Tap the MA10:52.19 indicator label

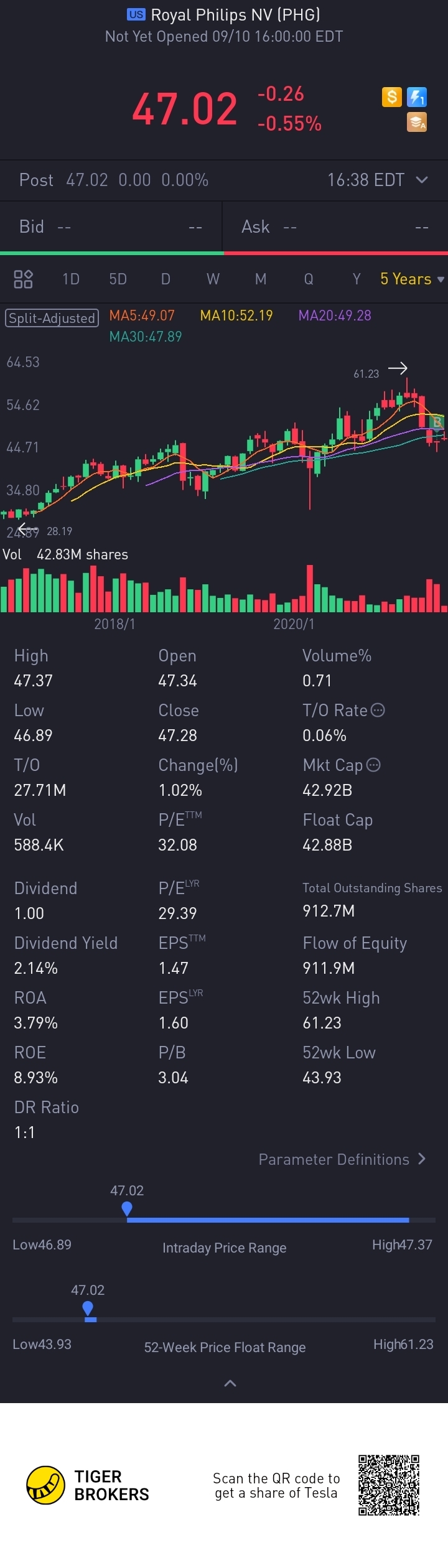pos(236,315)
